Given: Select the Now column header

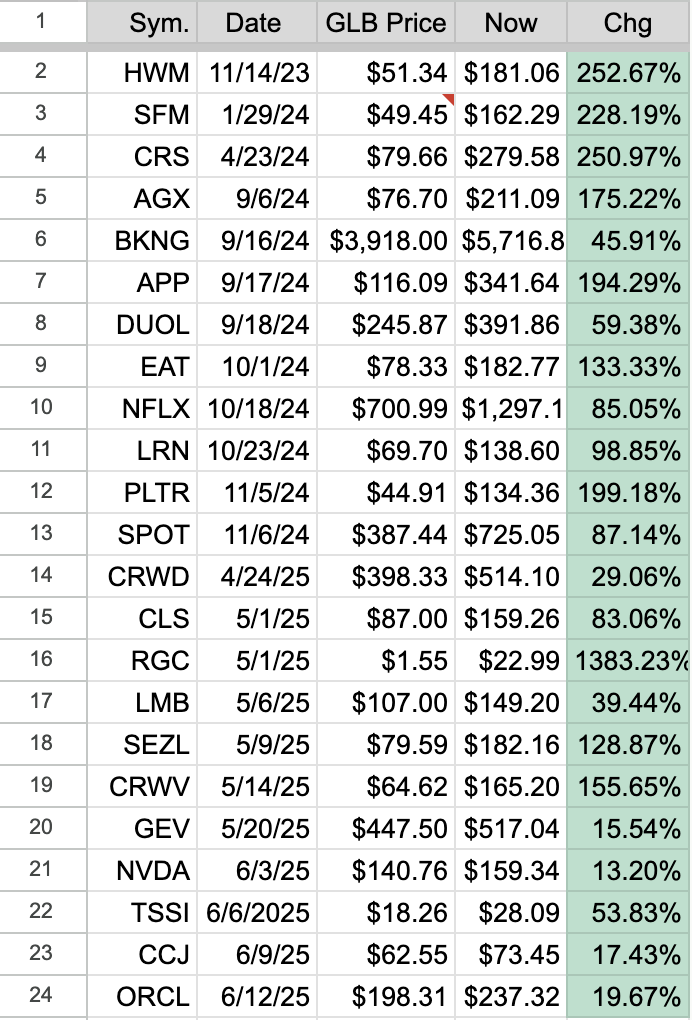Looking at the screenshot, I should (510, 22).
